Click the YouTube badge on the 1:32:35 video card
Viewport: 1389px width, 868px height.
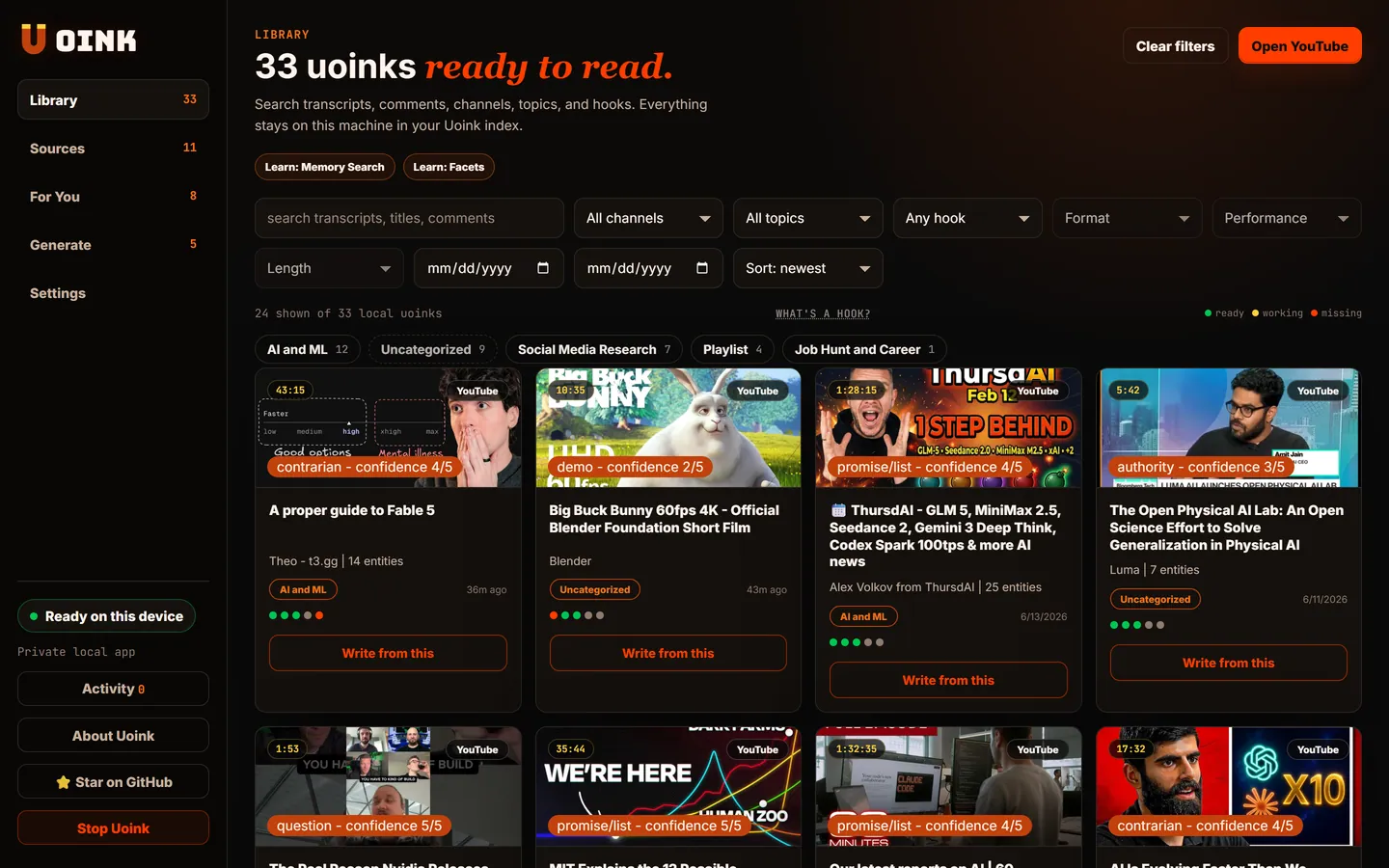click(1038, 749)
